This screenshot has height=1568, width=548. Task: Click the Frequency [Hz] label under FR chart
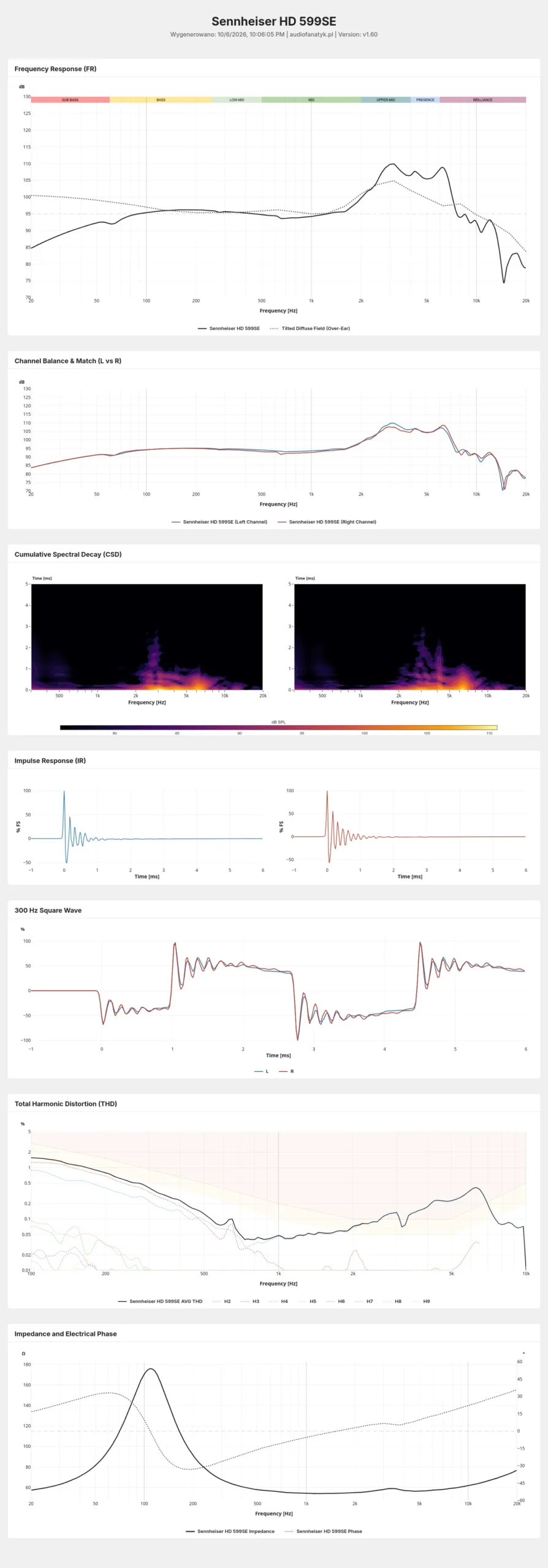click(278, 311)
